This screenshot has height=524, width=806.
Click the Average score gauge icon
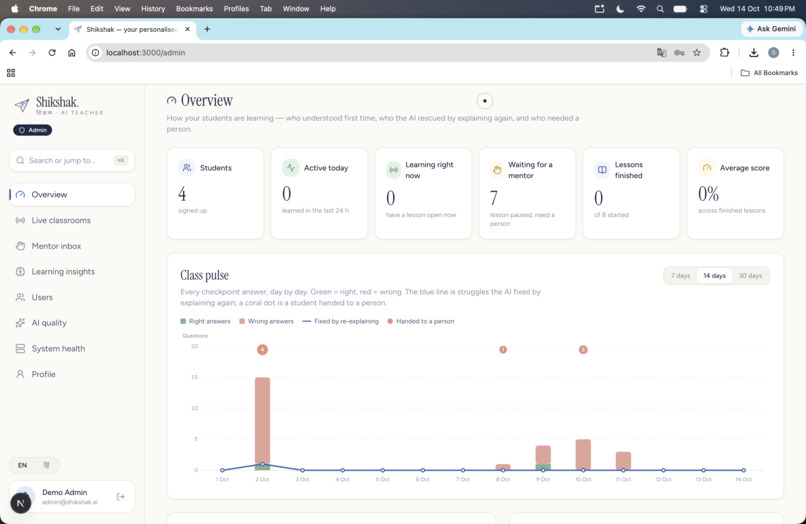click(707, 168)
